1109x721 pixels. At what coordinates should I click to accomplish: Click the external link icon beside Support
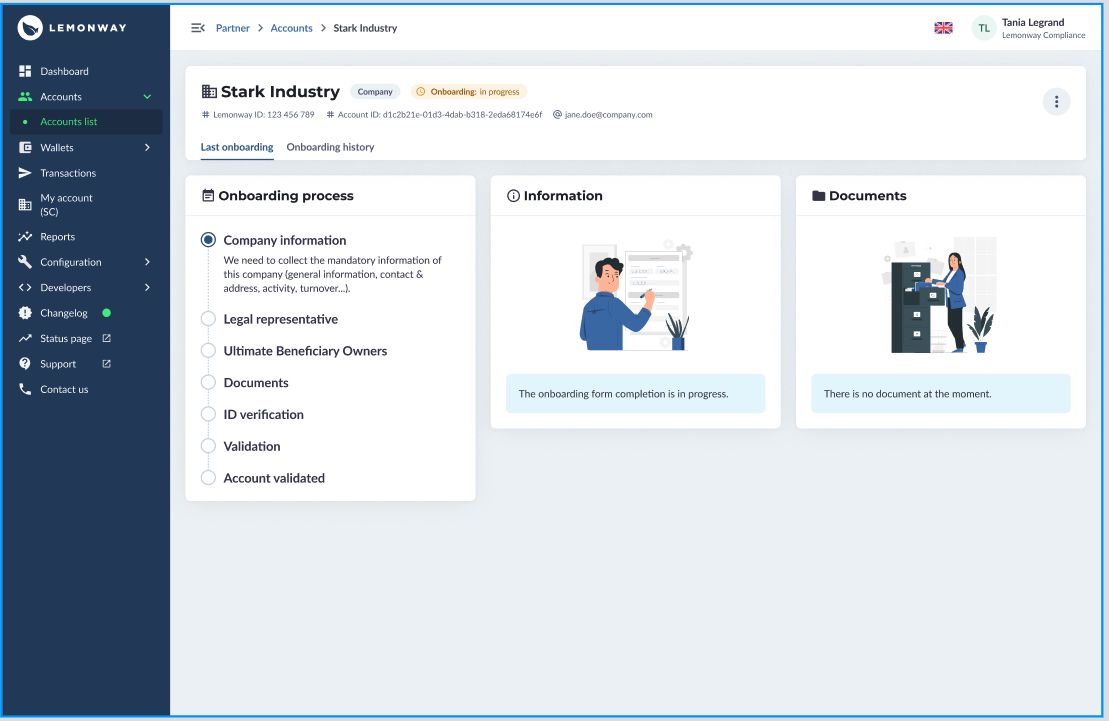107,364
